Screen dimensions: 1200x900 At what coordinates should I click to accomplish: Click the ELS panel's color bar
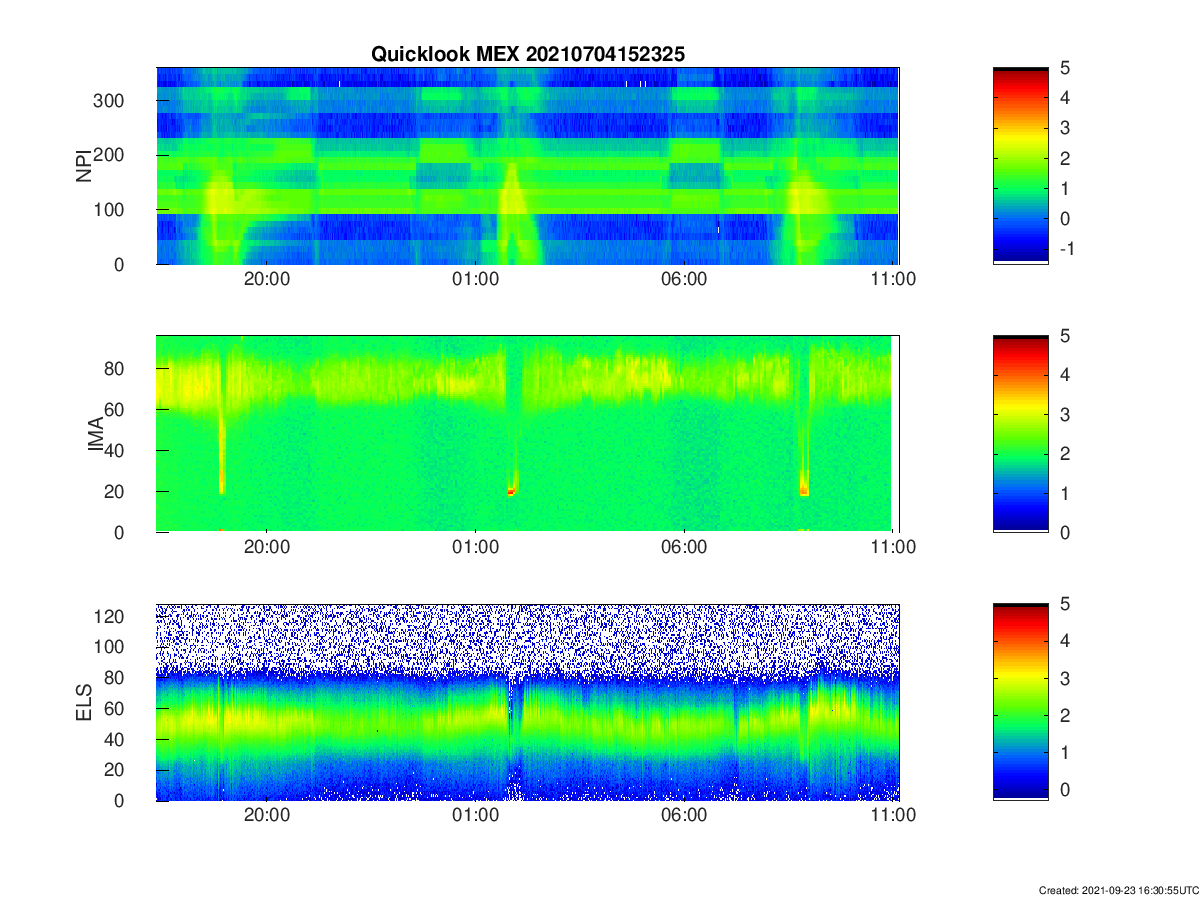click(1021, 702)
